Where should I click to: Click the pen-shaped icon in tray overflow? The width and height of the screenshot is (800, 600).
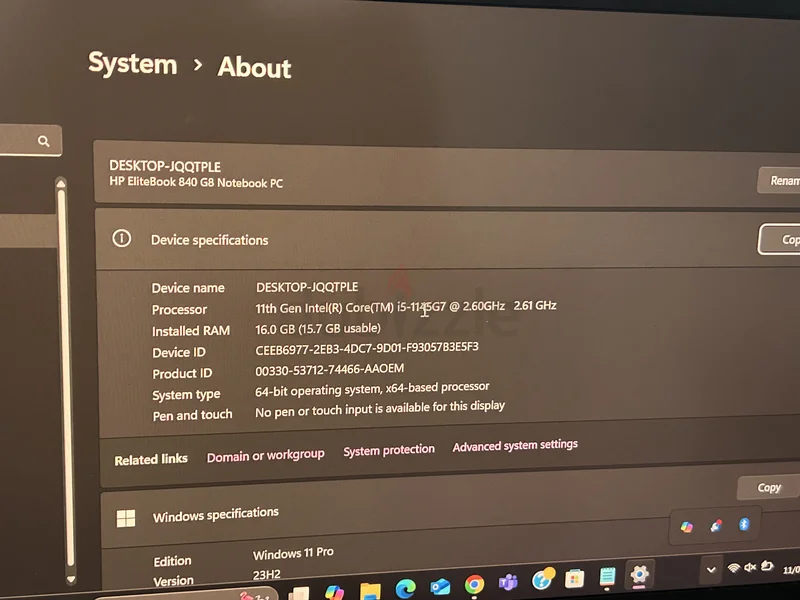tap(716, 526)
